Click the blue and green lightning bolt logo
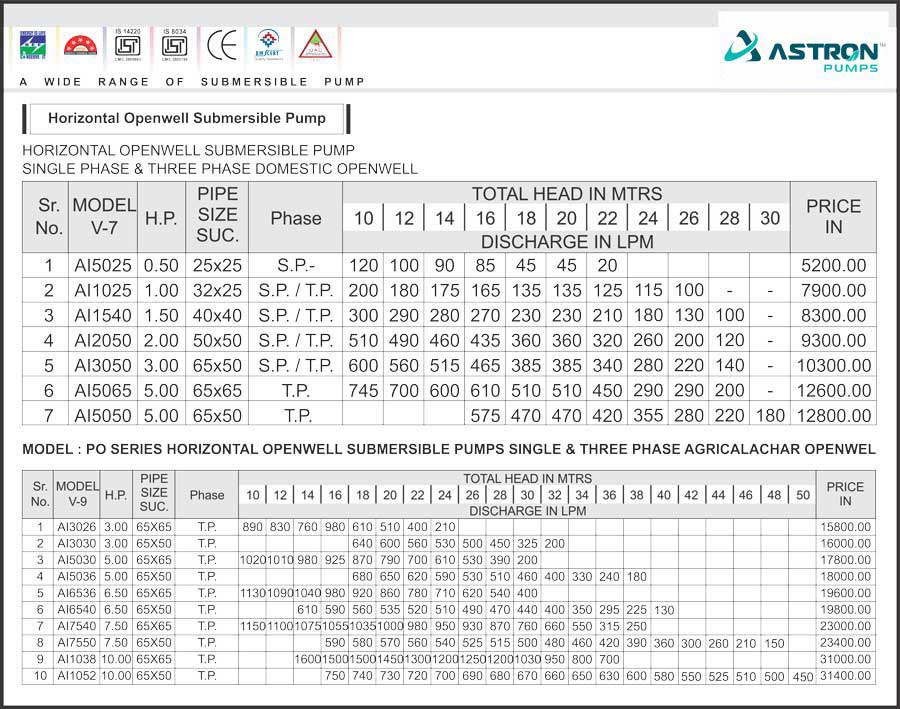900x709 pixels. coord(33,45)
